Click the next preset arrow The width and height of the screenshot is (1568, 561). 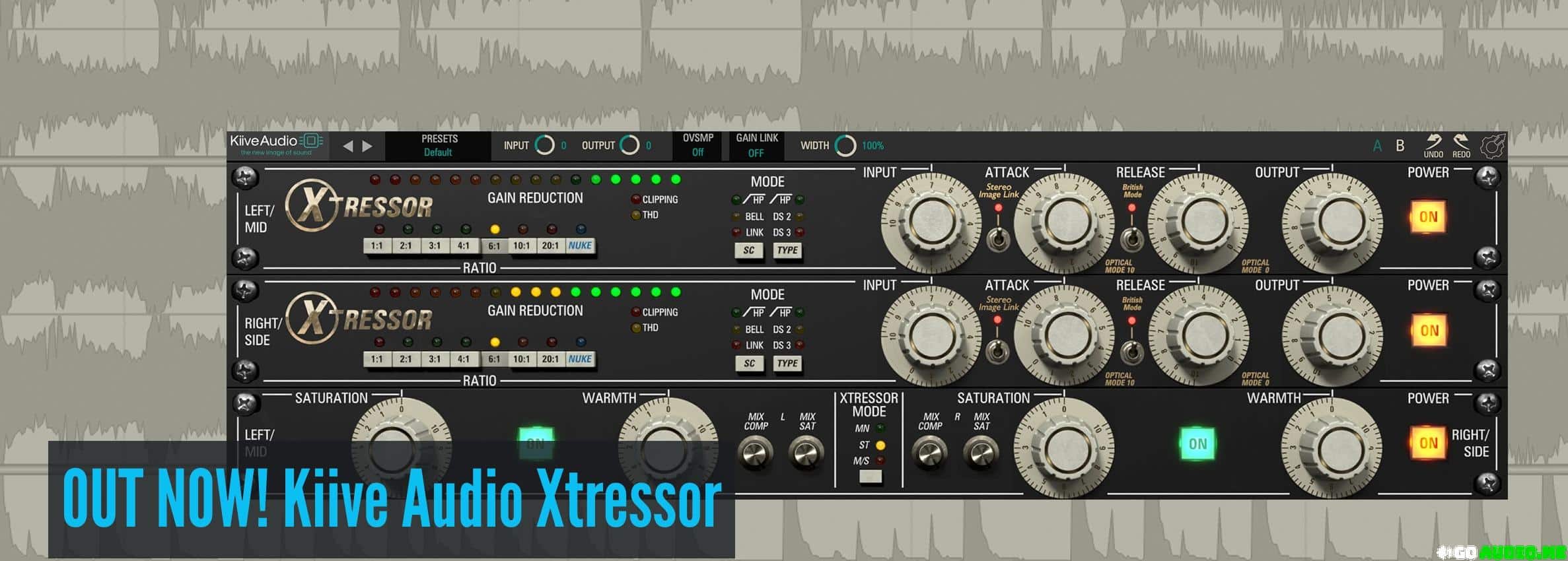pos(367,146)
